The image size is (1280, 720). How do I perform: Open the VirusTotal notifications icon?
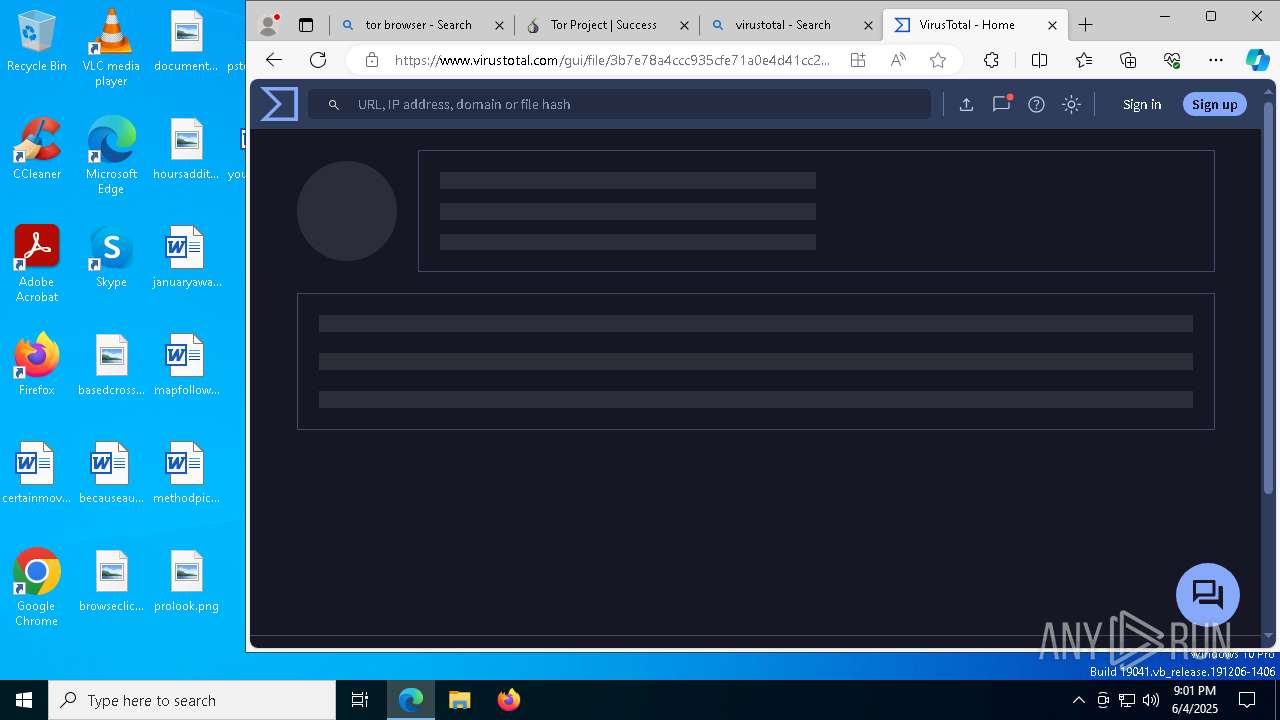click(1001, 104)
